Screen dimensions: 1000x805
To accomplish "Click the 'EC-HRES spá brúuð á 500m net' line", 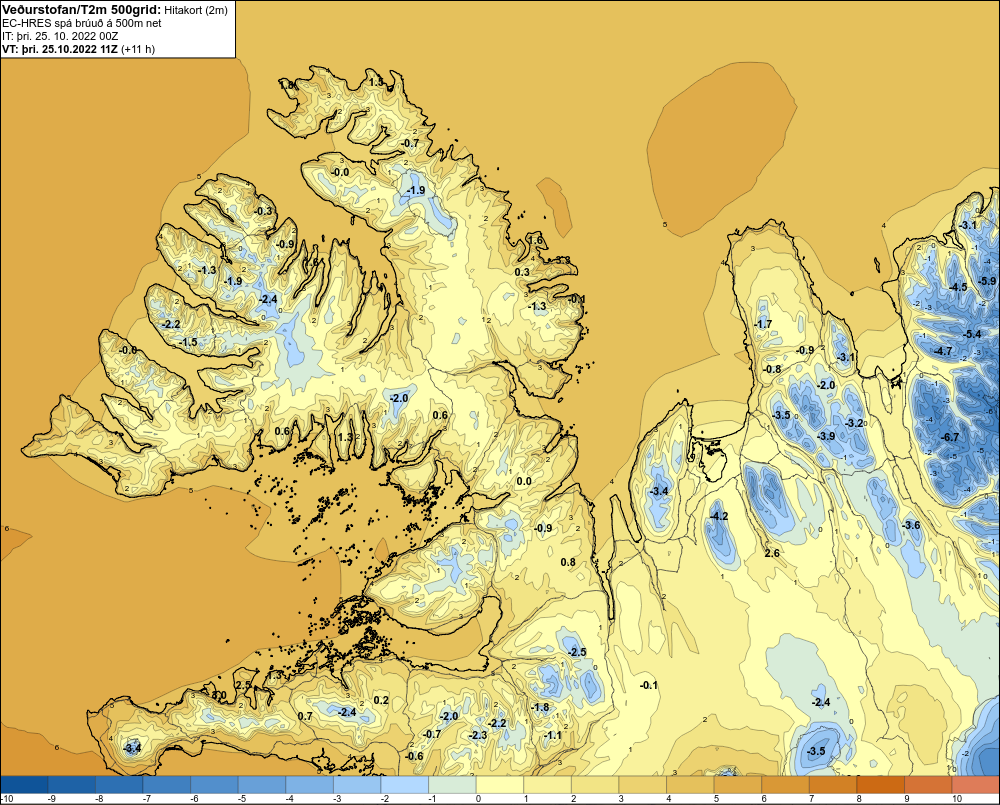I will [x=82, y=23].
